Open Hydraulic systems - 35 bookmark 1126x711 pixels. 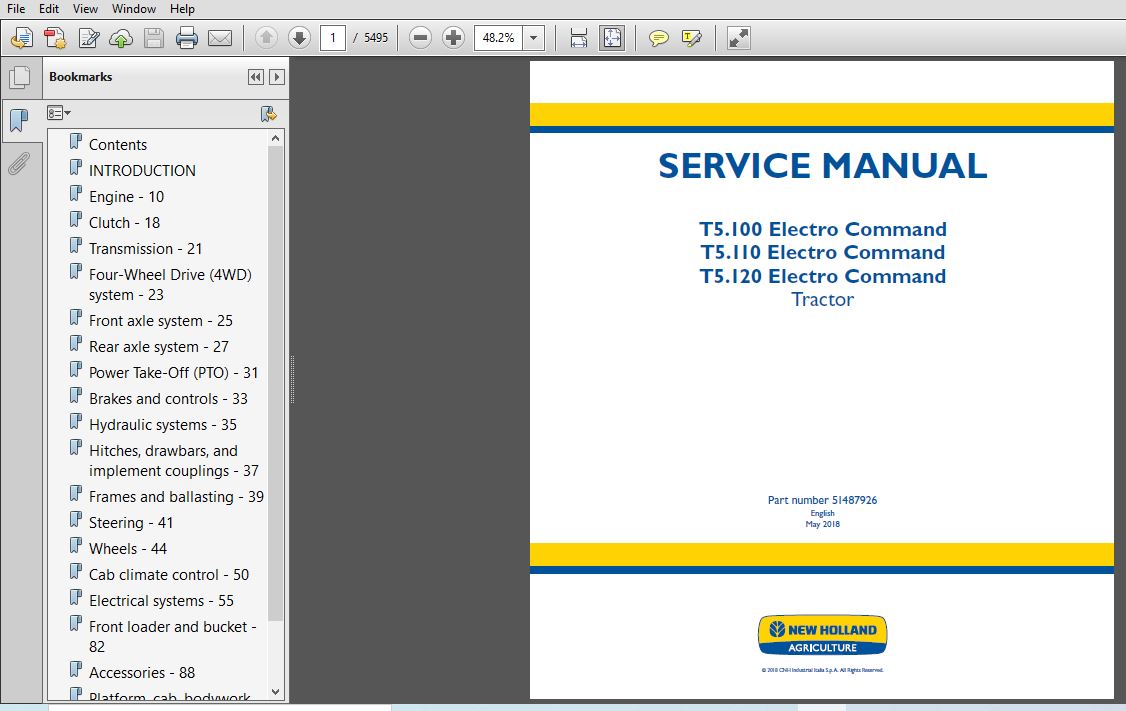(x=163, y=424)
